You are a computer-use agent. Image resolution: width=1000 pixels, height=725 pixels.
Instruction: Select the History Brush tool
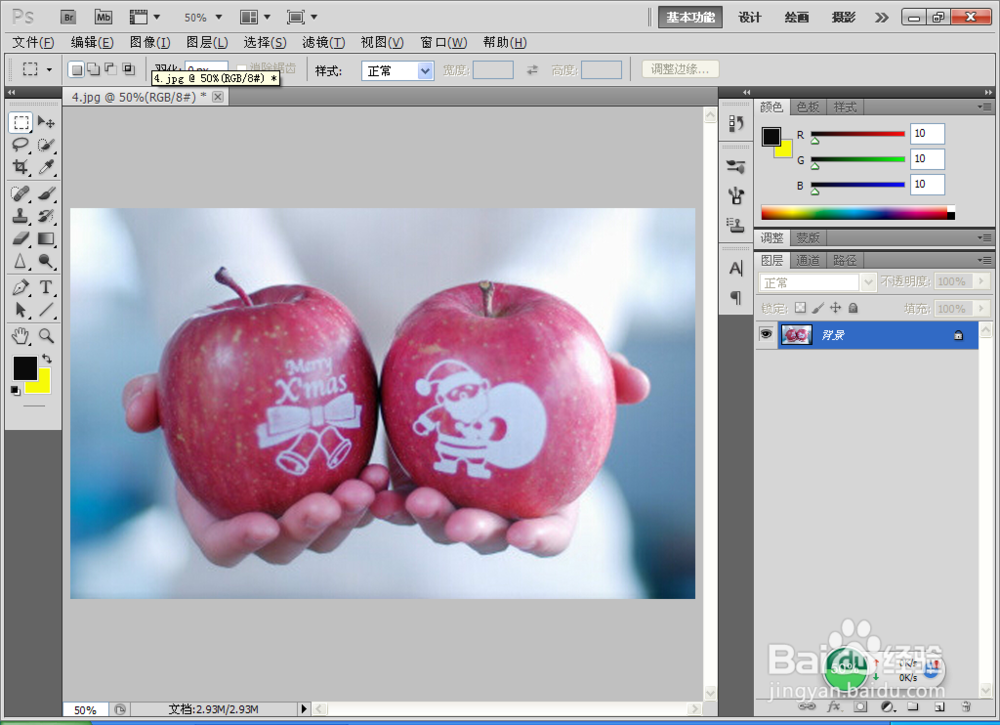click(46, 216)
